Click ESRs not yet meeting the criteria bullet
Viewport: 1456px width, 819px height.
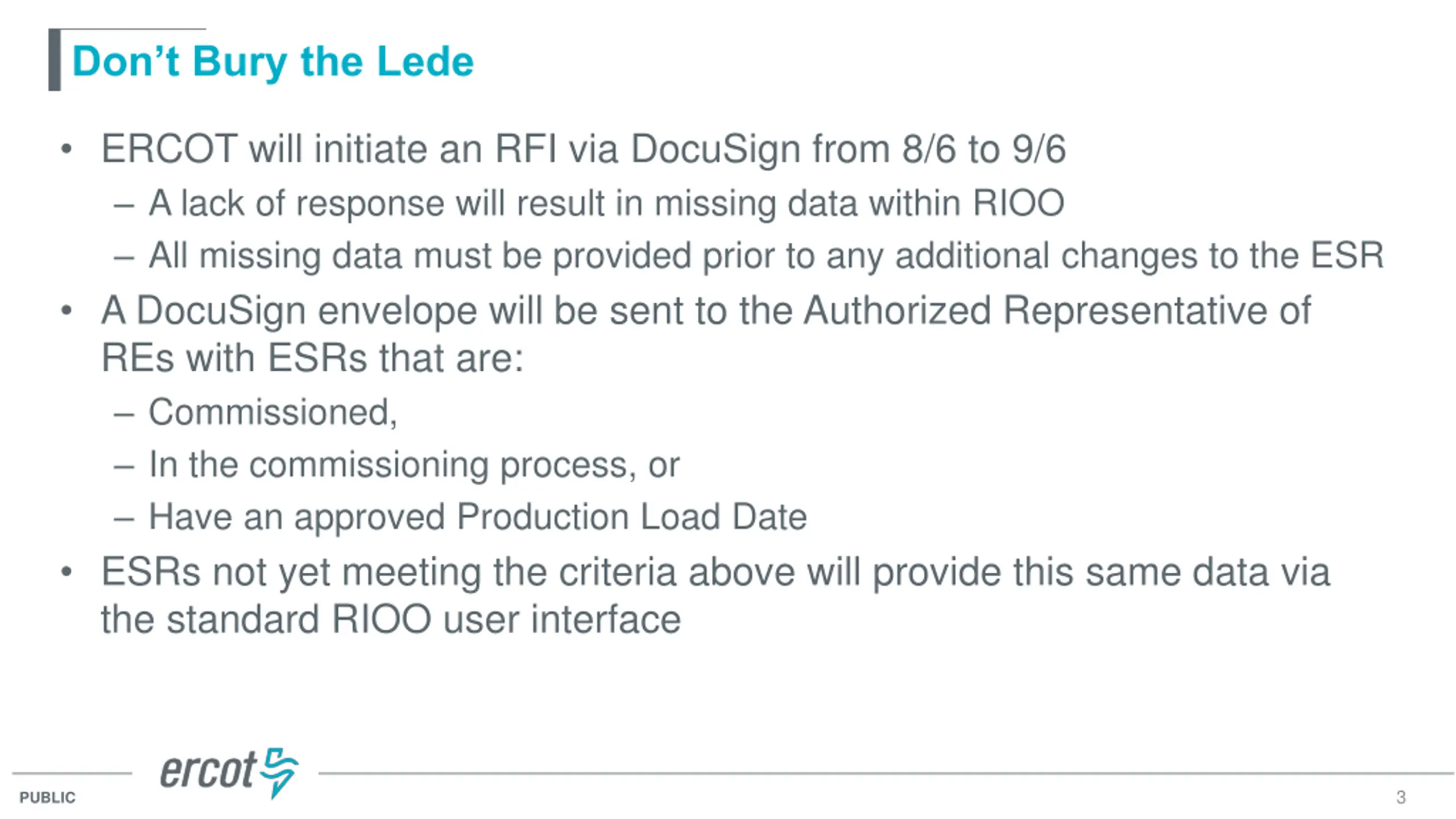(x=715, y=572)
